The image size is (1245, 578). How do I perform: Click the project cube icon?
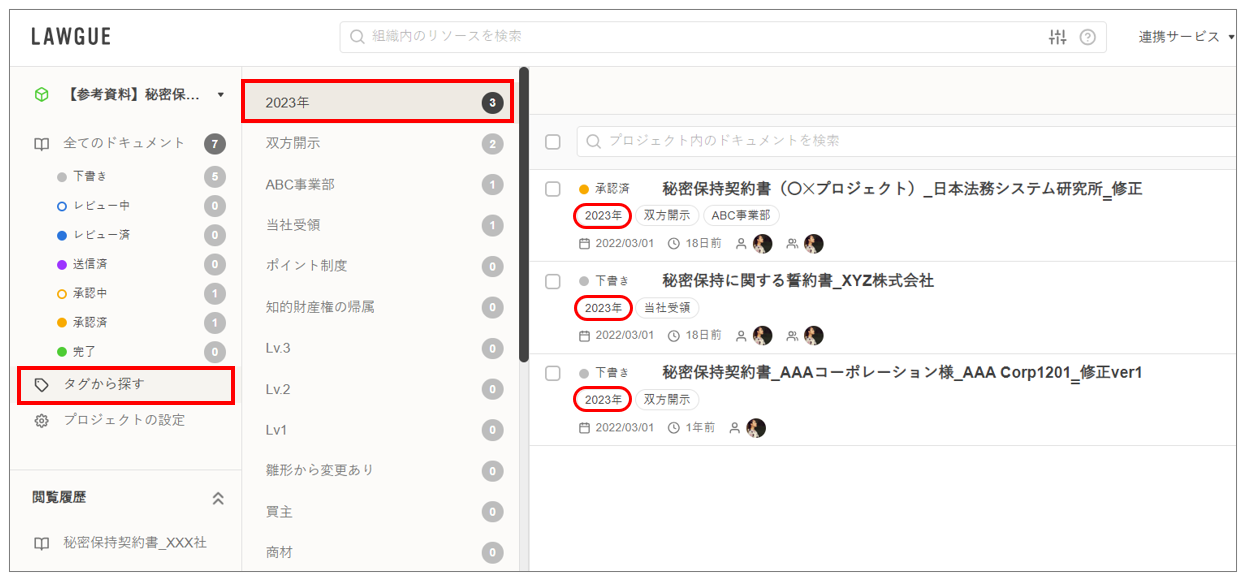(x=41, y=95)
